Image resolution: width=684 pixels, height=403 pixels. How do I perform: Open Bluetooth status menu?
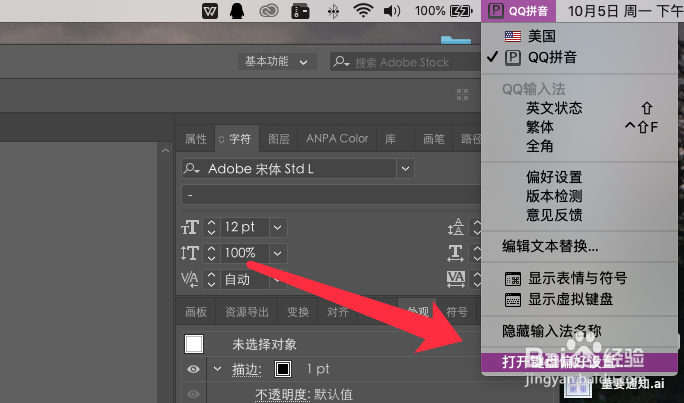click(x=333, y=11)
